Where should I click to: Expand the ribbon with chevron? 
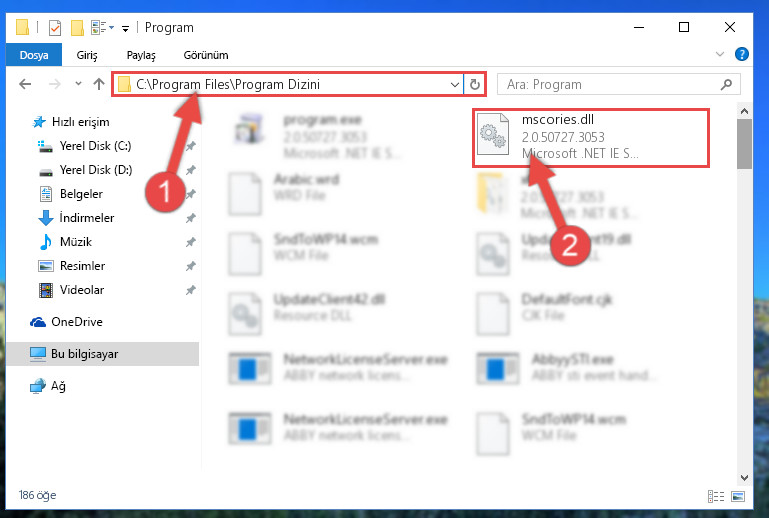719,54
